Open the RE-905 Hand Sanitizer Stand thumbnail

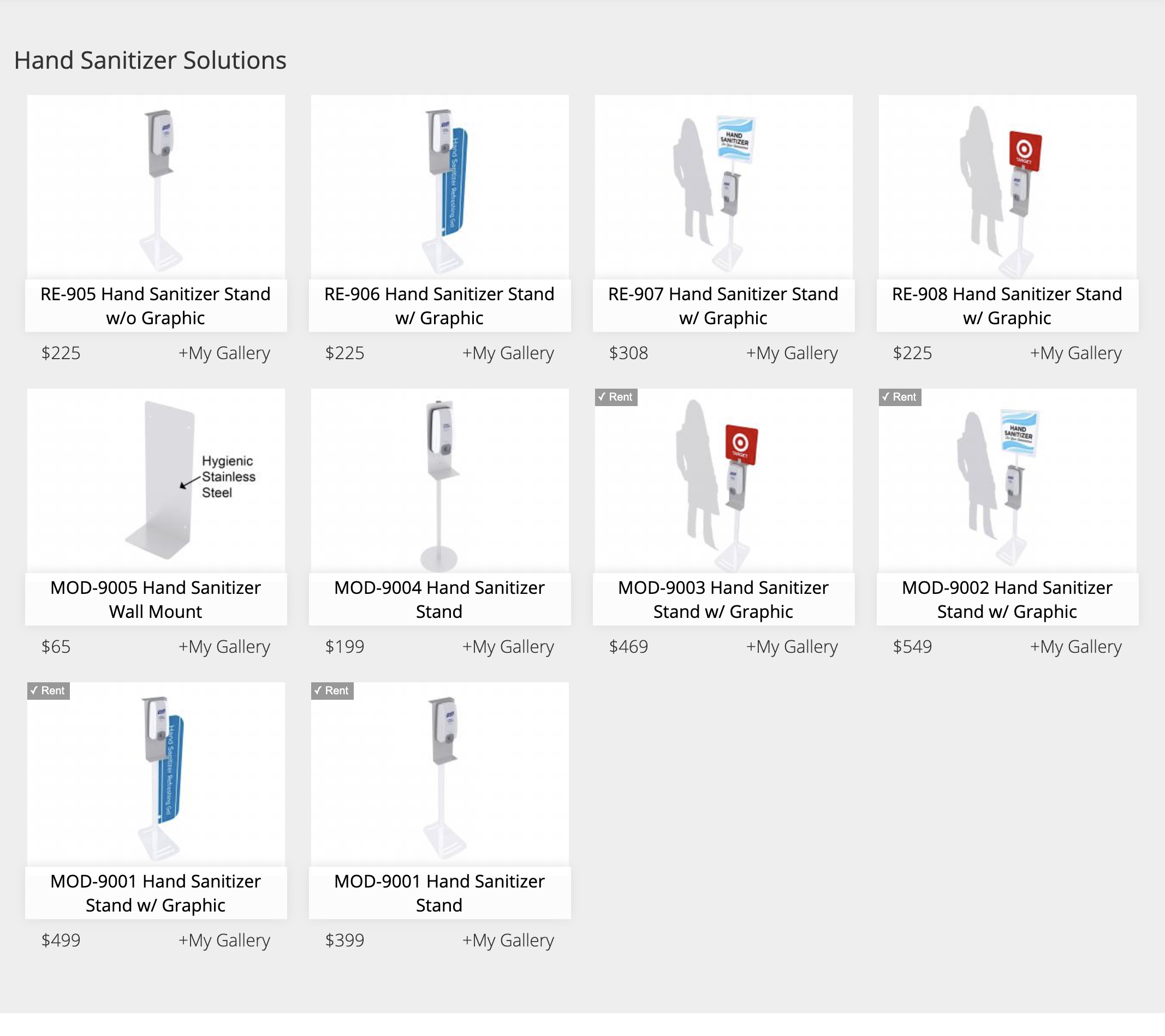[x=156, y=187]
